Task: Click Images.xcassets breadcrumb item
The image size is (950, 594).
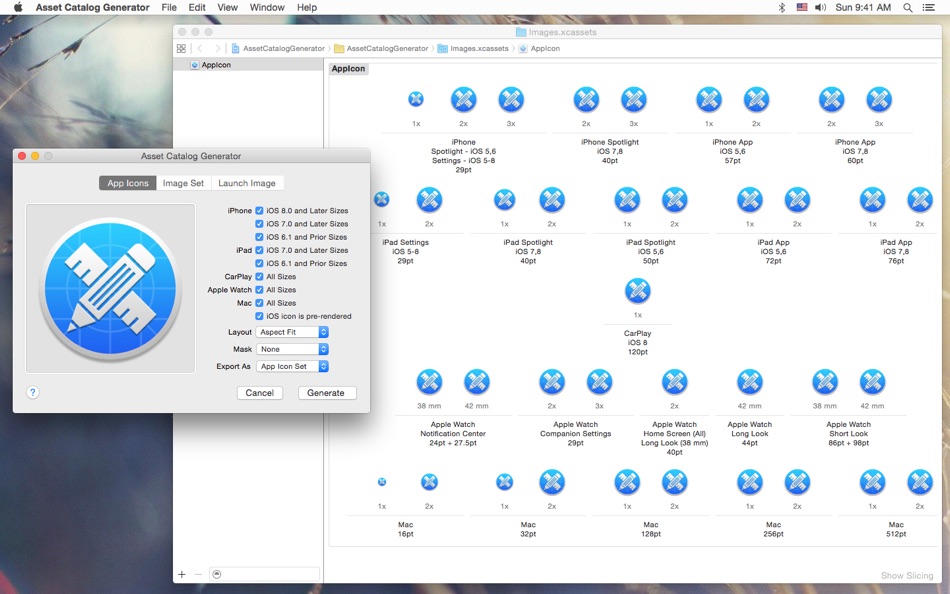Action: [x=473, y=48]
